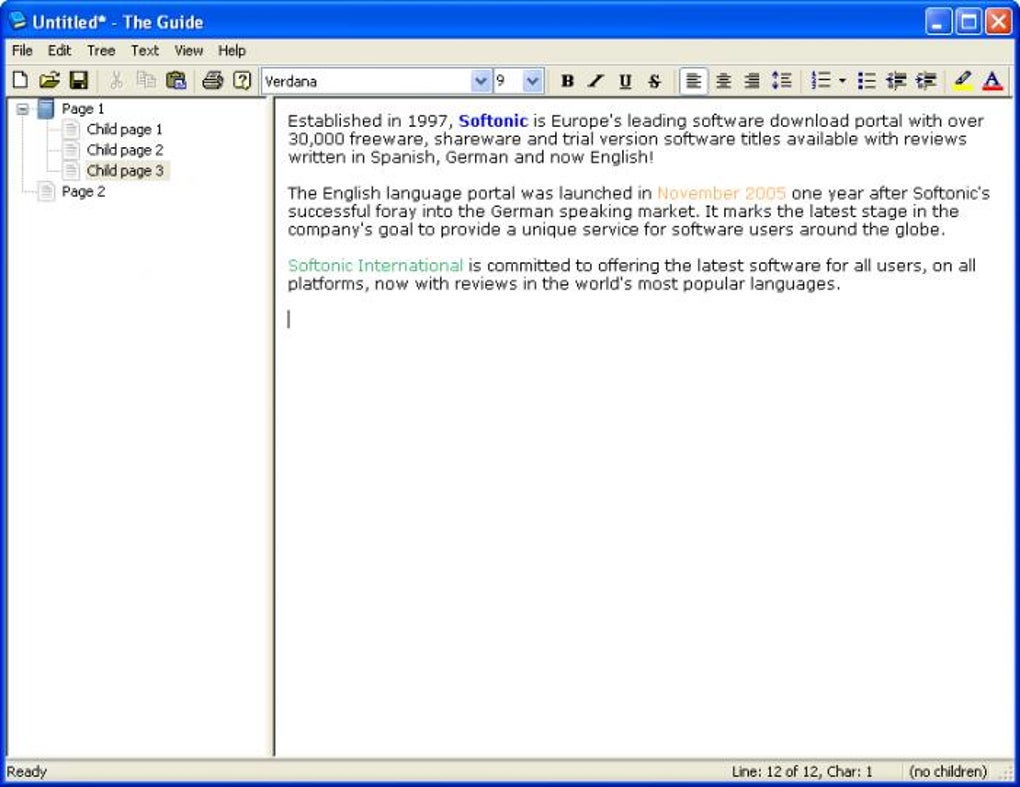The width and height of the screenshot is (1020, 787).
Task: Apply bulleted list formatting
Action: pos(866,81)
